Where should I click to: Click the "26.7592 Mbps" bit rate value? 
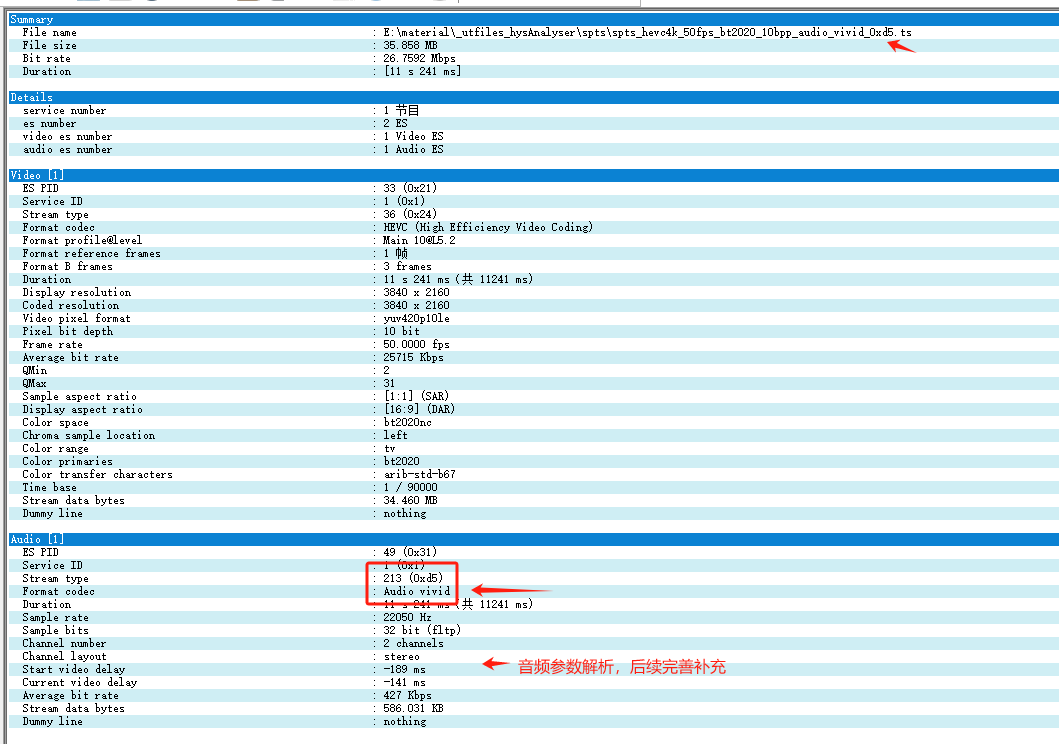pyautogui.click(x=419, y=59)
